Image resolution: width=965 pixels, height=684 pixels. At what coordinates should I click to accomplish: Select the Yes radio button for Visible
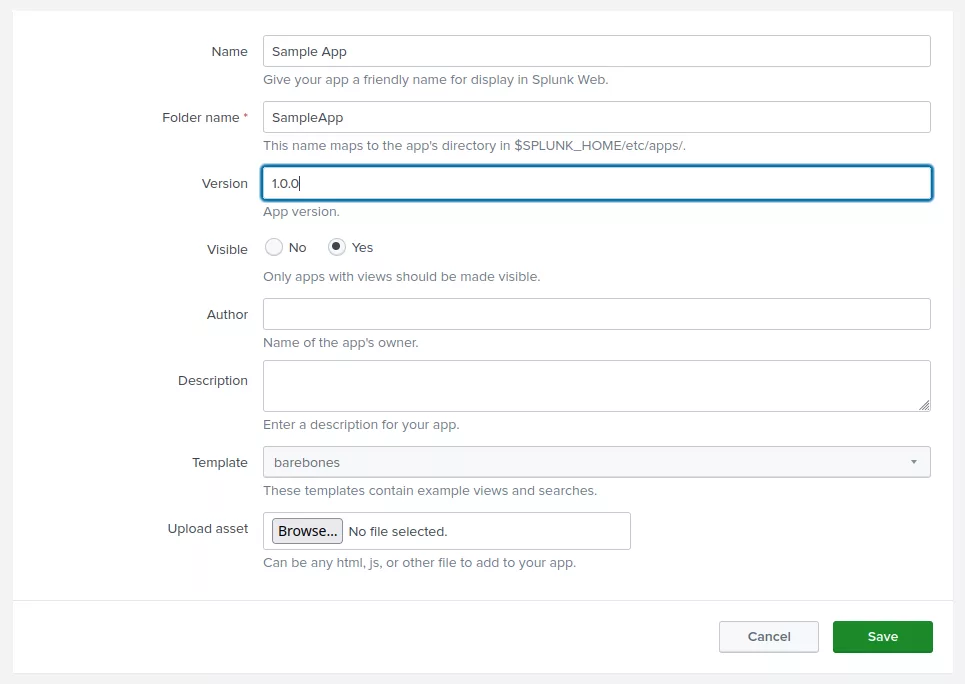point(337,247)
